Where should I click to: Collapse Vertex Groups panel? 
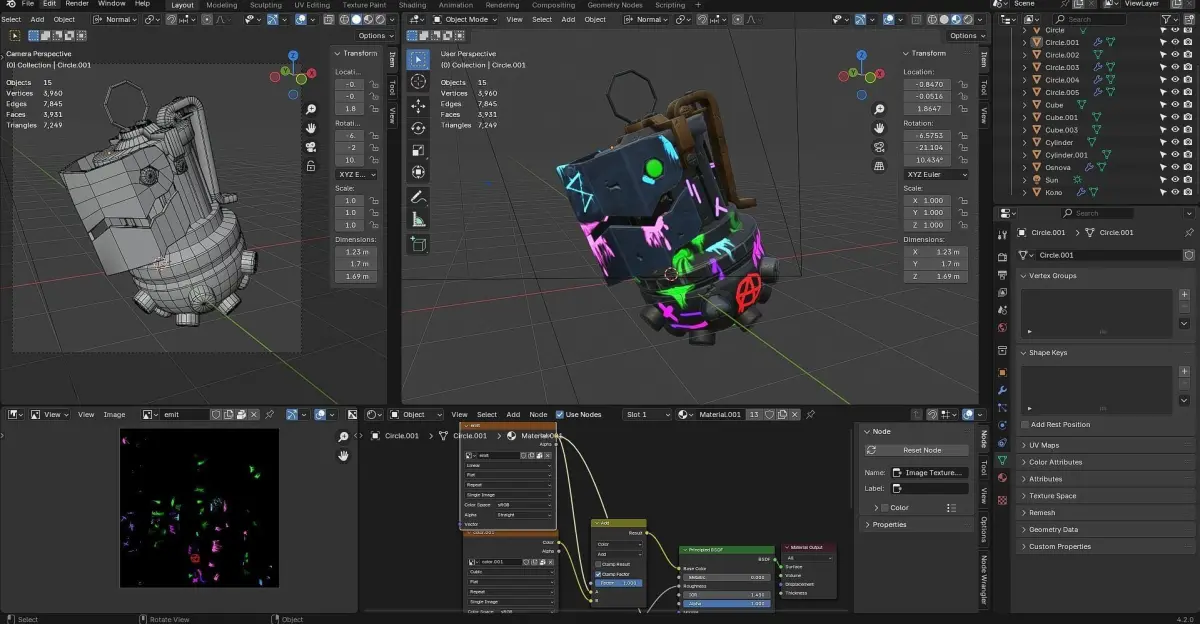point(1105,275)
